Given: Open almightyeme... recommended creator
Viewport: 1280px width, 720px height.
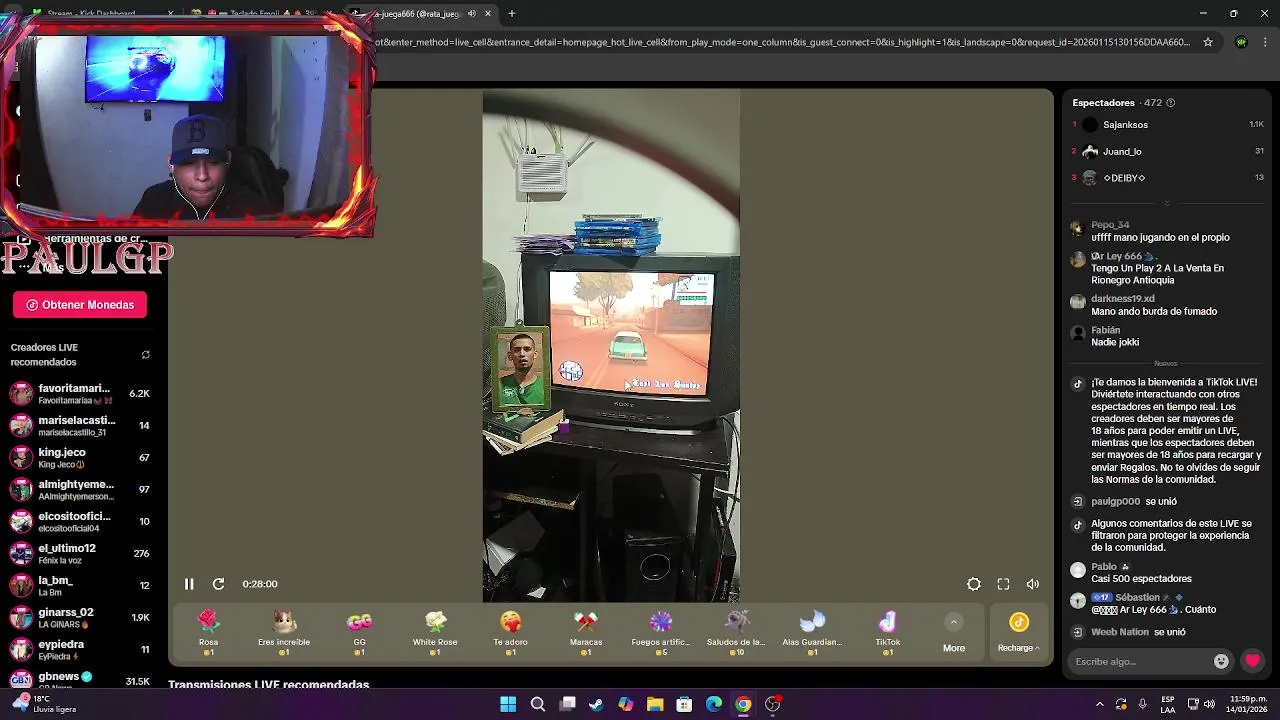Looking at the screenshot, I should pyautogui.click(x=80, y=490).
